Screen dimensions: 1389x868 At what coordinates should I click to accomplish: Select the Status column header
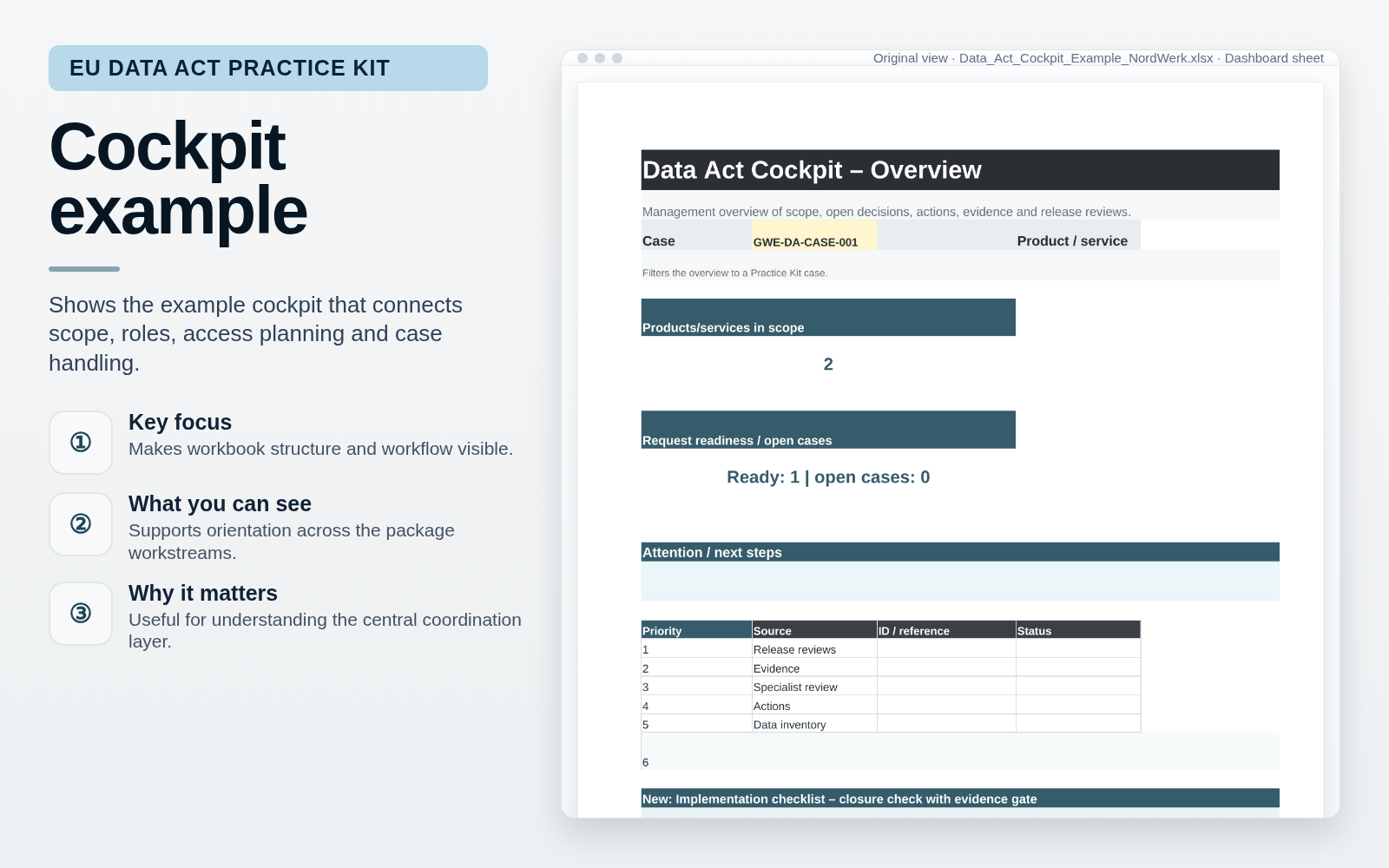coord(1078,630)
